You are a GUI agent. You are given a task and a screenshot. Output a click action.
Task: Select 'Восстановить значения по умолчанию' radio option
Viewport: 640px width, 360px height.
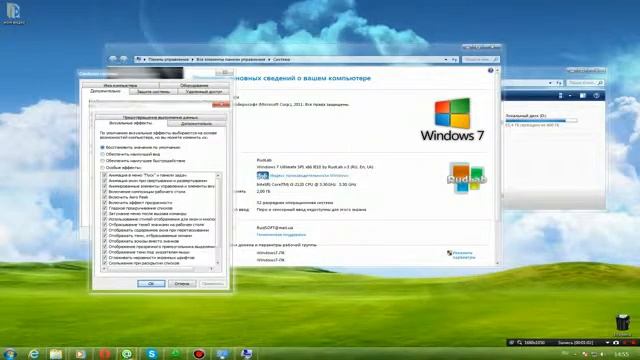pyautogui.click(x=102, y=147)
